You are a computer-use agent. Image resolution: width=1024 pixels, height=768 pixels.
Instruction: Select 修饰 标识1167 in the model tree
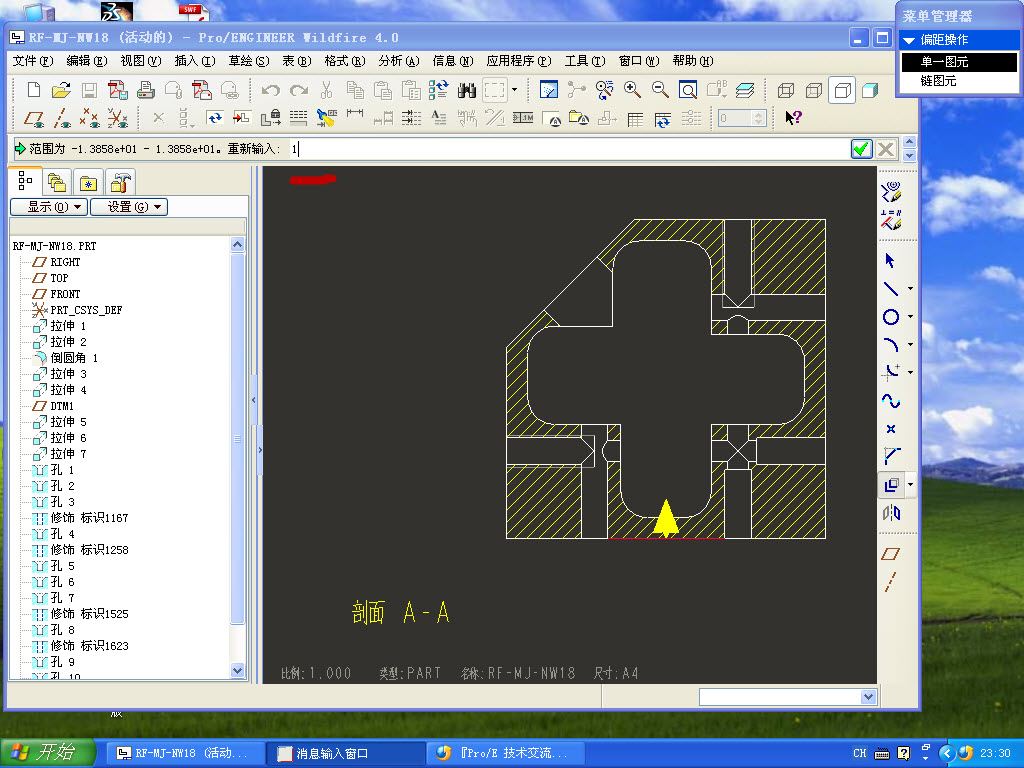(80, 518)
